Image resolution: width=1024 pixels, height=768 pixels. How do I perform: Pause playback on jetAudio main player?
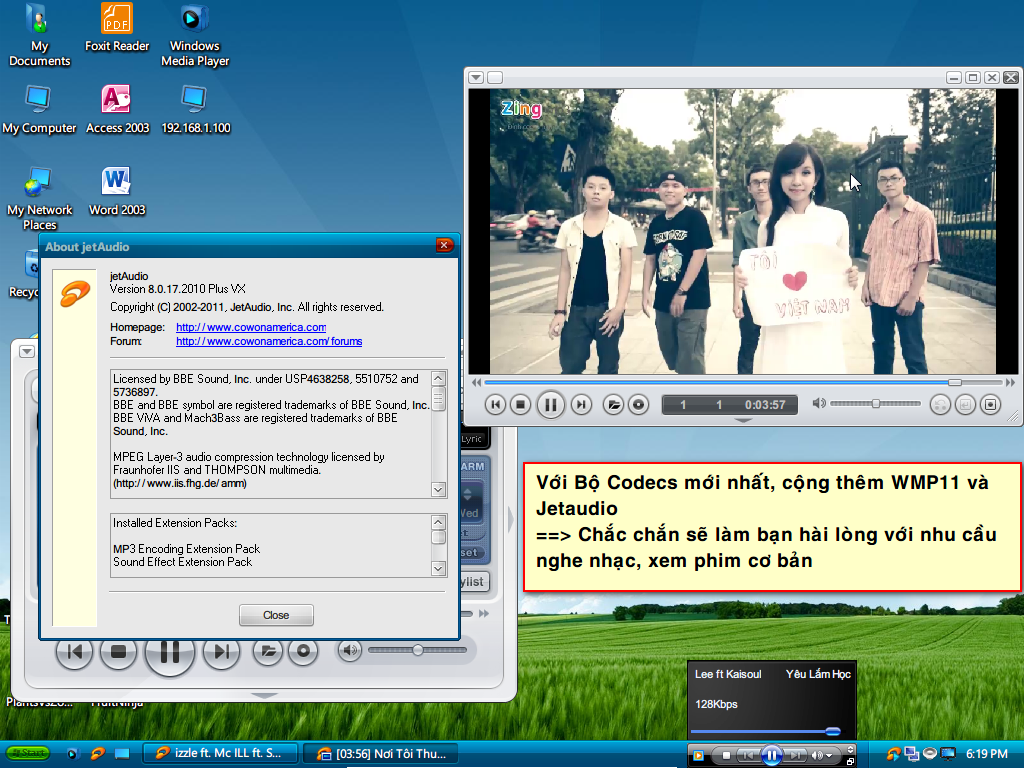pos(170,651)
